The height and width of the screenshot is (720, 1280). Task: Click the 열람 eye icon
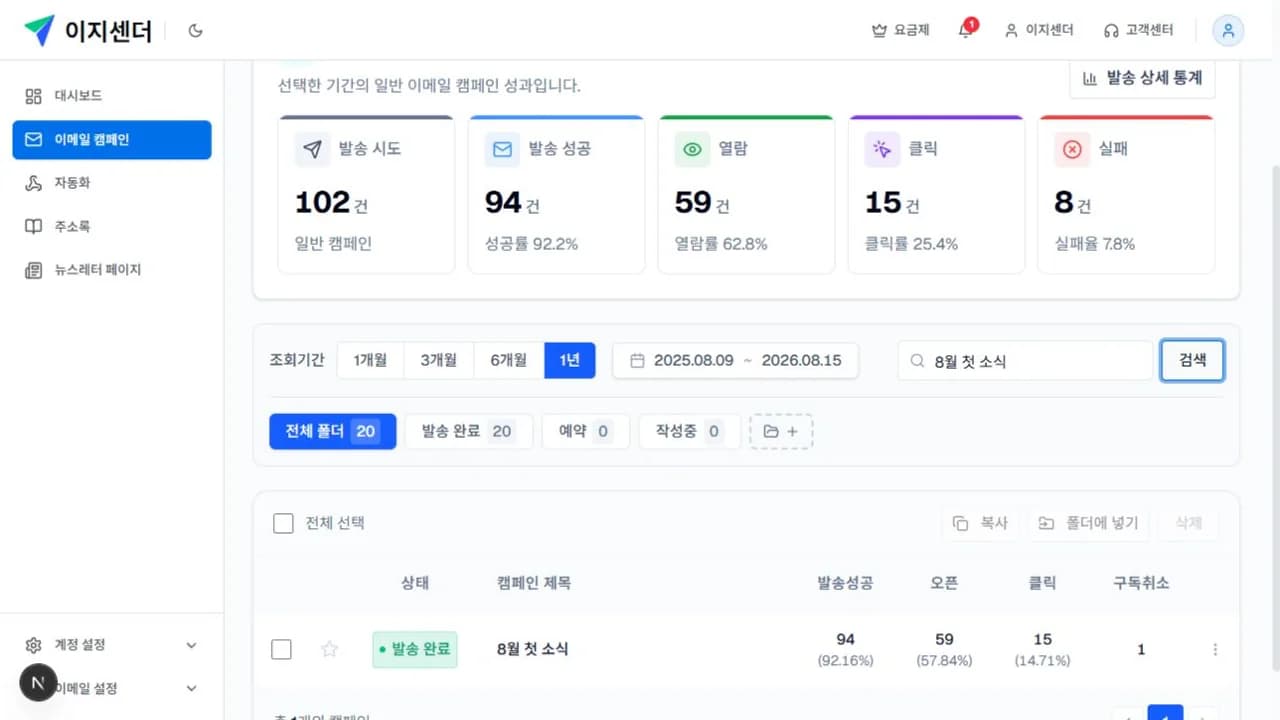pos(692,149)
